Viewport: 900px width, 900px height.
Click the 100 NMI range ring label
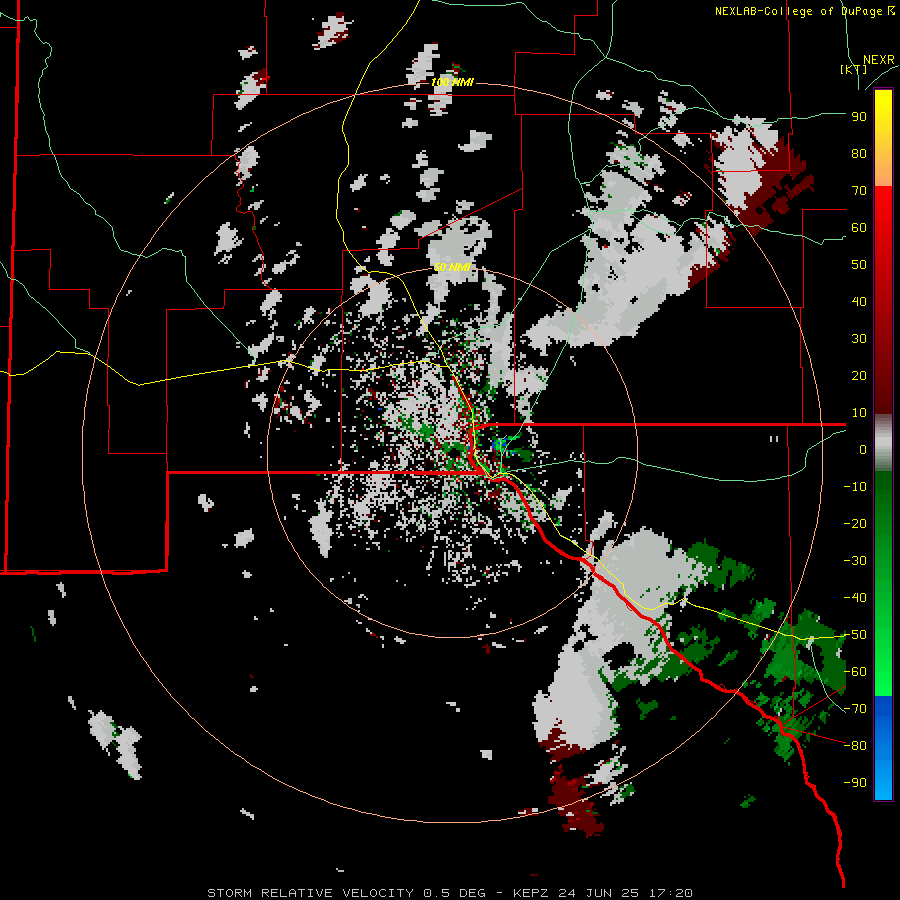pyautogui.click(x=452, y=82)
